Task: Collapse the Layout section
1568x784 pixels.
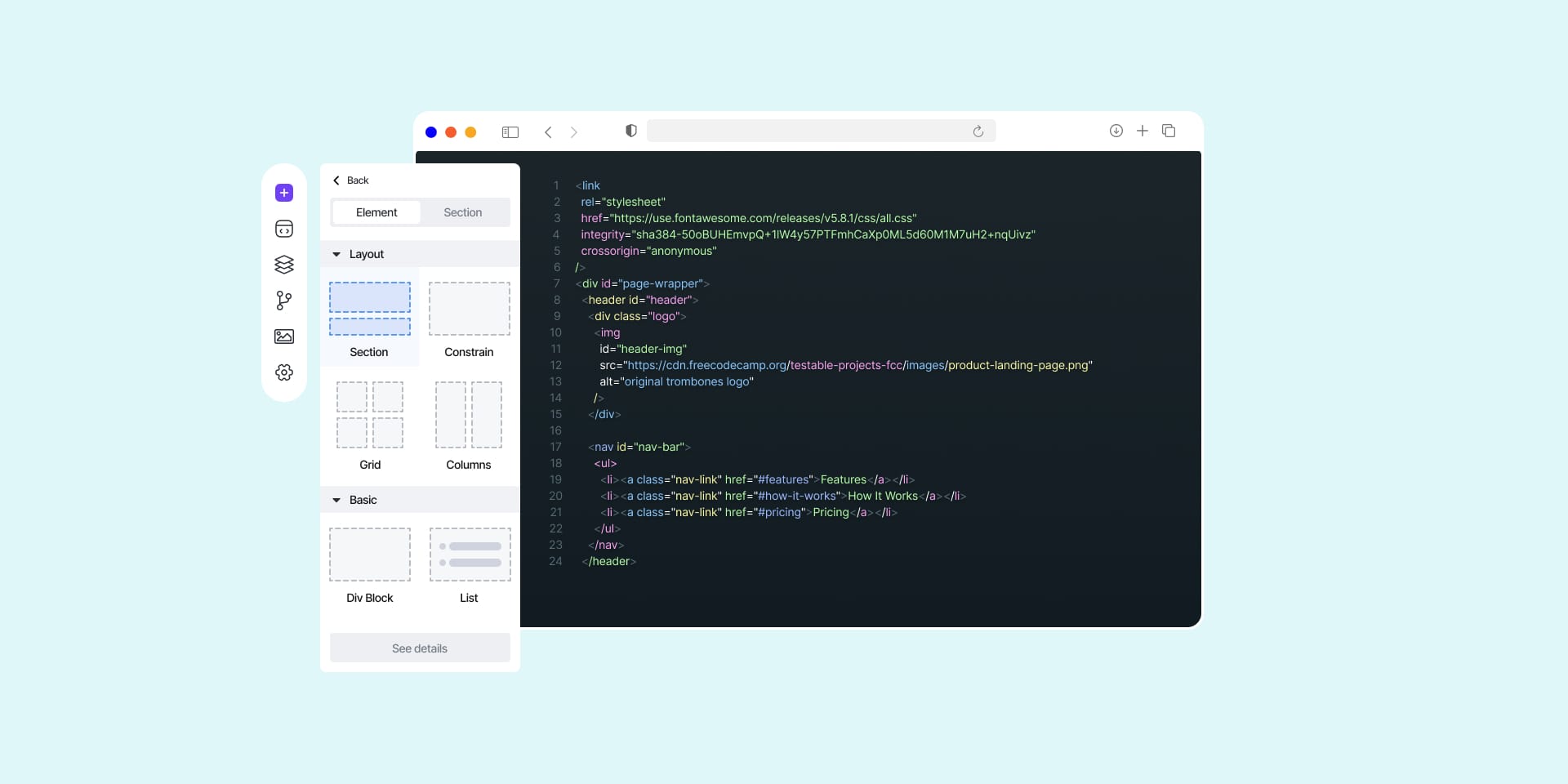Action: coord(336,254)
